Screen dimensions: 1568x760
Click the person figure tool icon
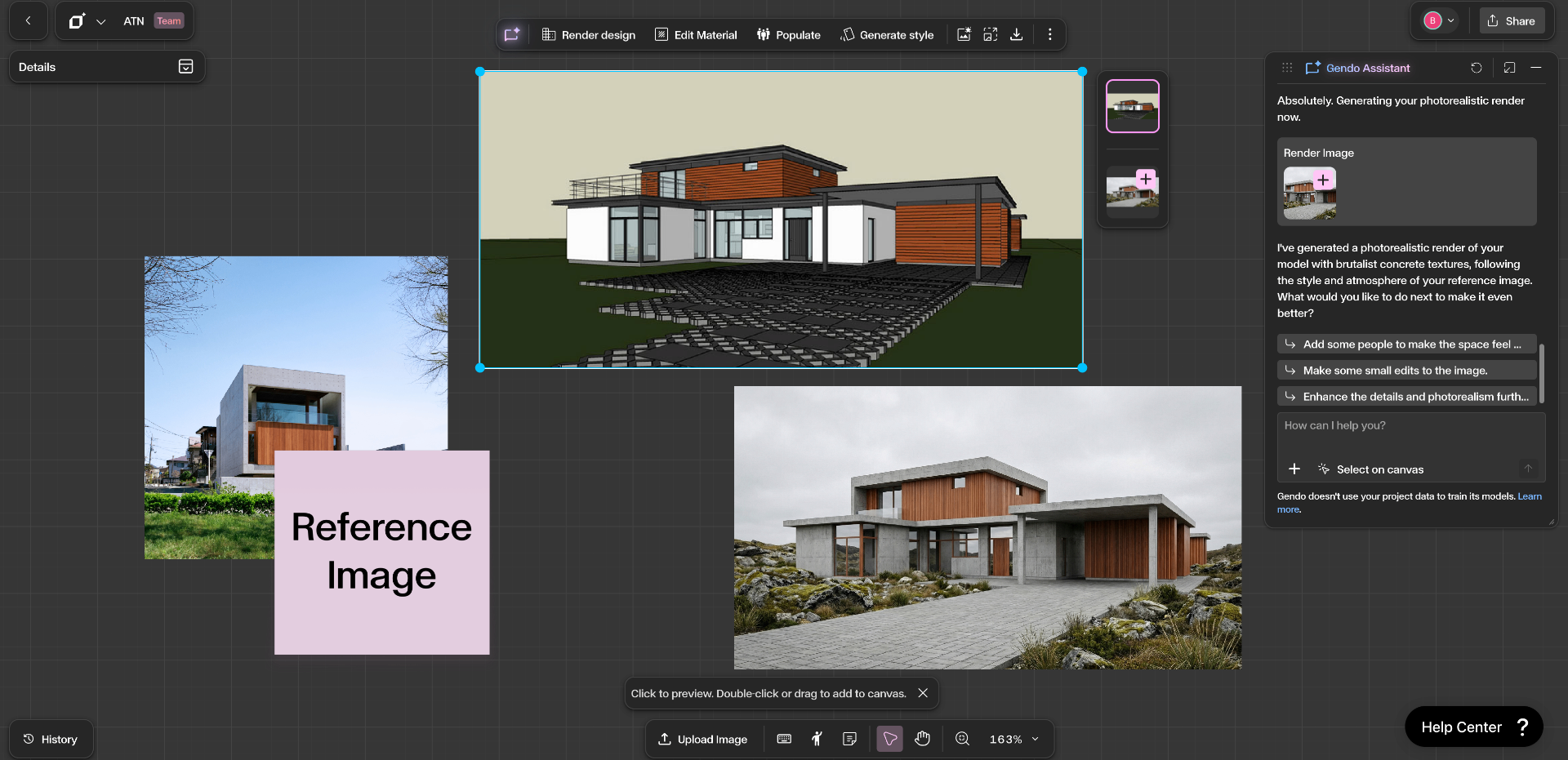[x=817, y=739]
